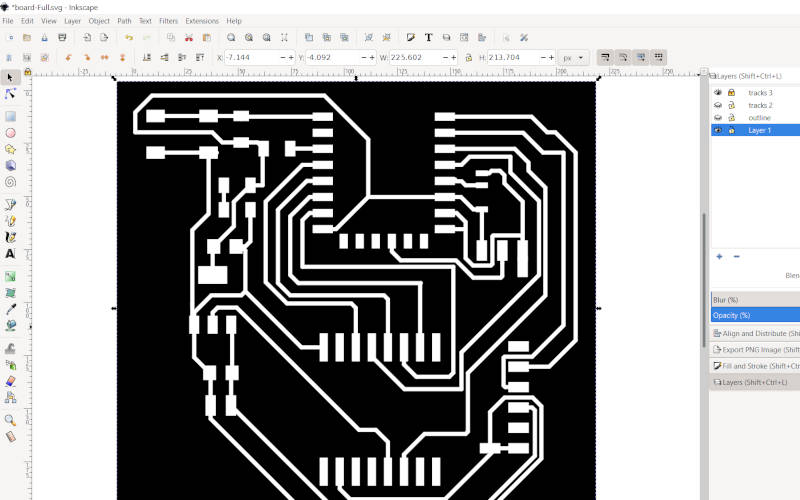Select the Spray tool
This screenshot has width=800, height=500.
point(10,365)
